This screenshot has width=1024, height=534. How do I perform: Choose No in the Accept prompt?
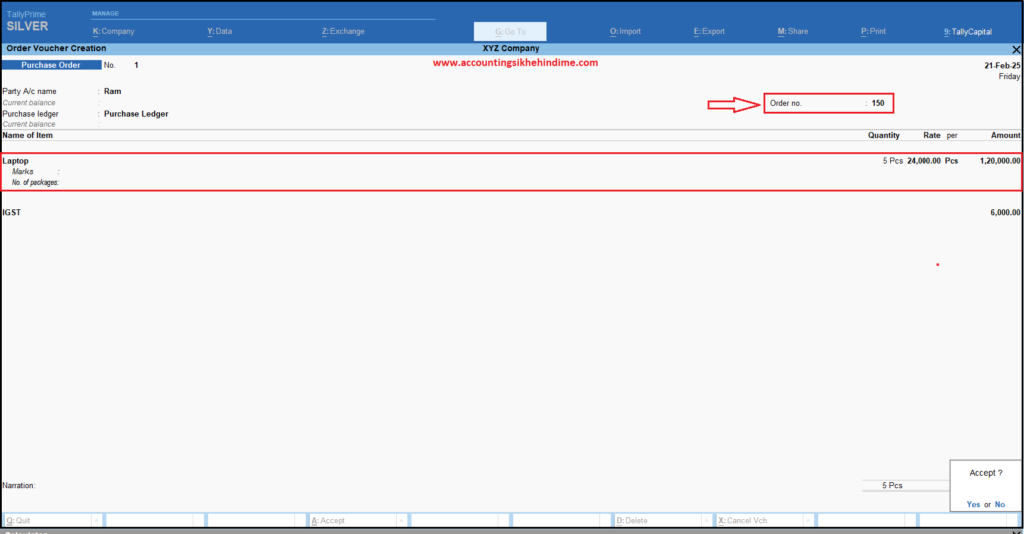pos(999,504)
